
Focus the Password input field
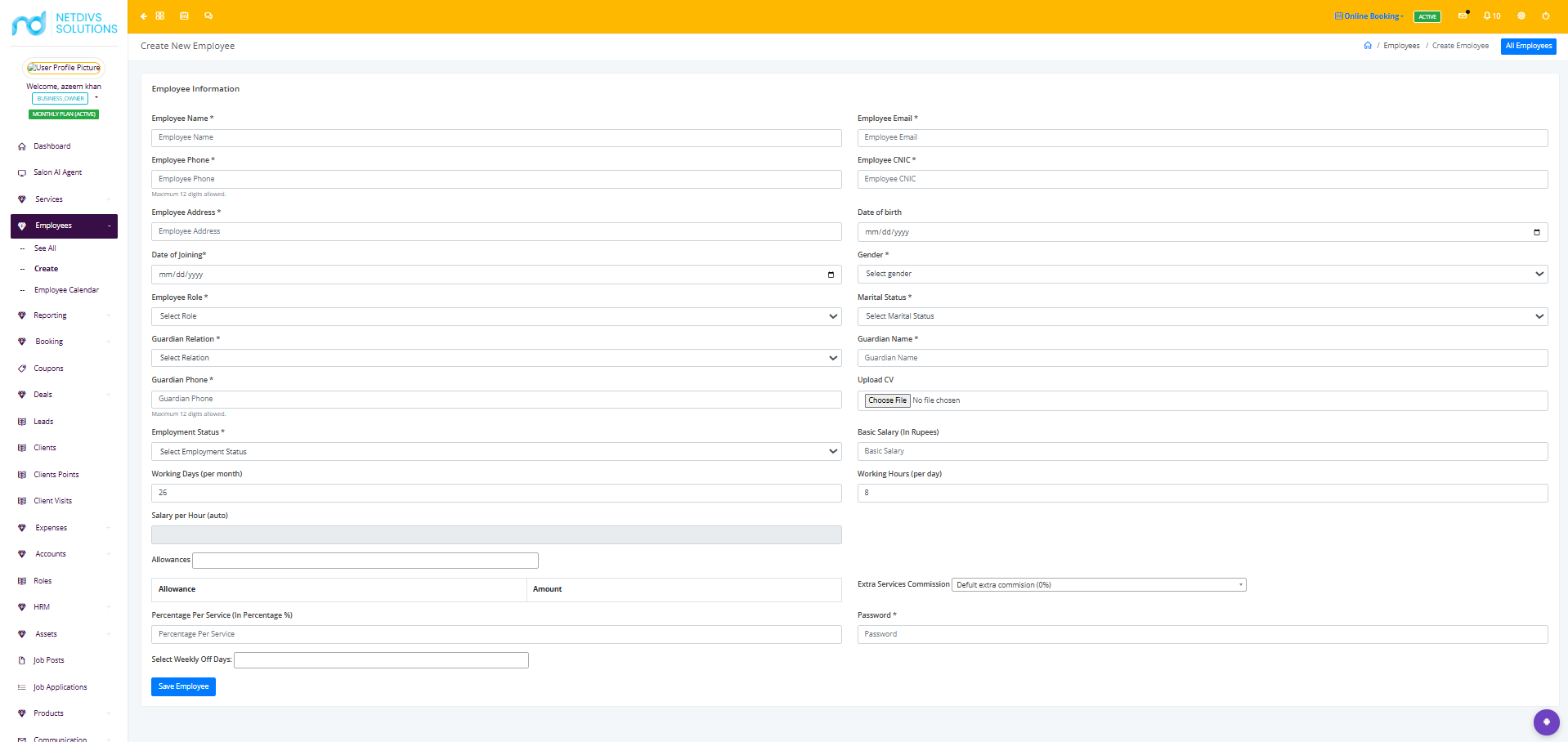pyautogui.click(x=1203, y=634)
